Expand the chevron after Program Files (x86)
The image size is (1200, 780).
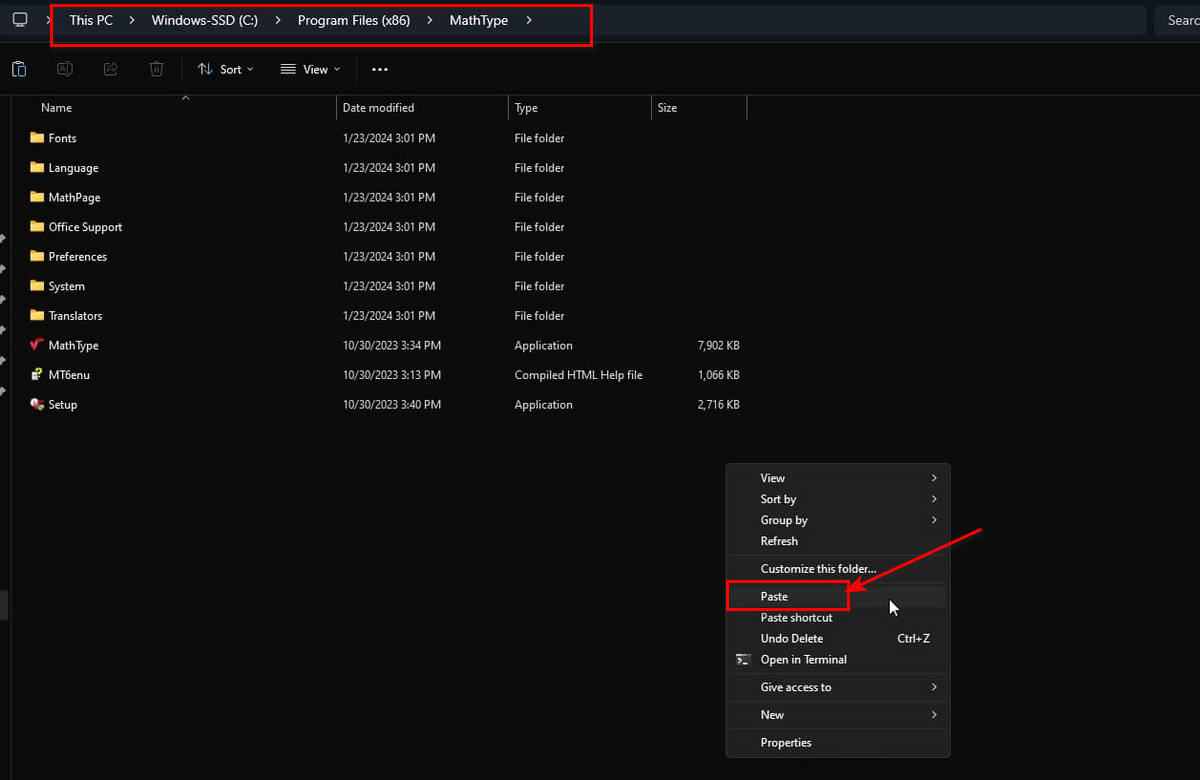[x=429, y=21]
